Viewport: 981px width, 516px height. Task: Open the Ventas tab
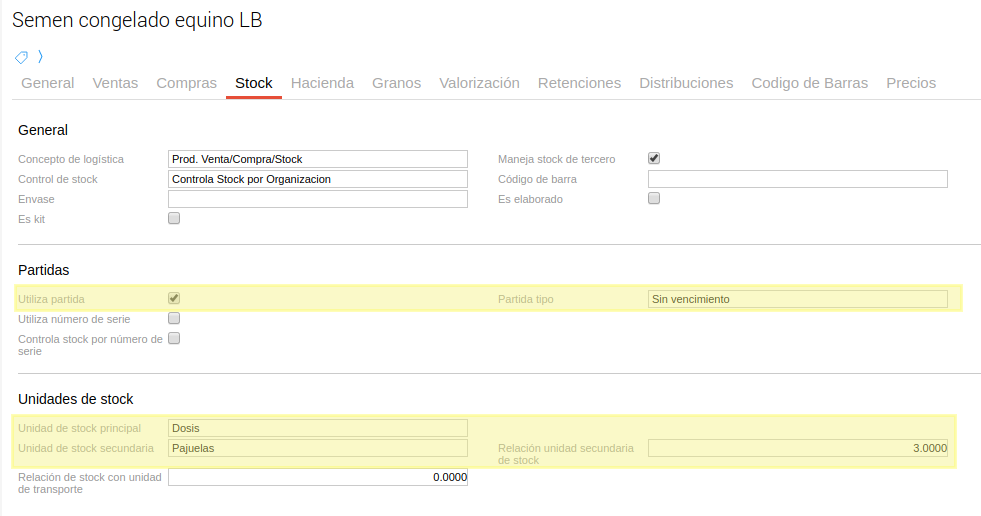click(x=115, y=83)
